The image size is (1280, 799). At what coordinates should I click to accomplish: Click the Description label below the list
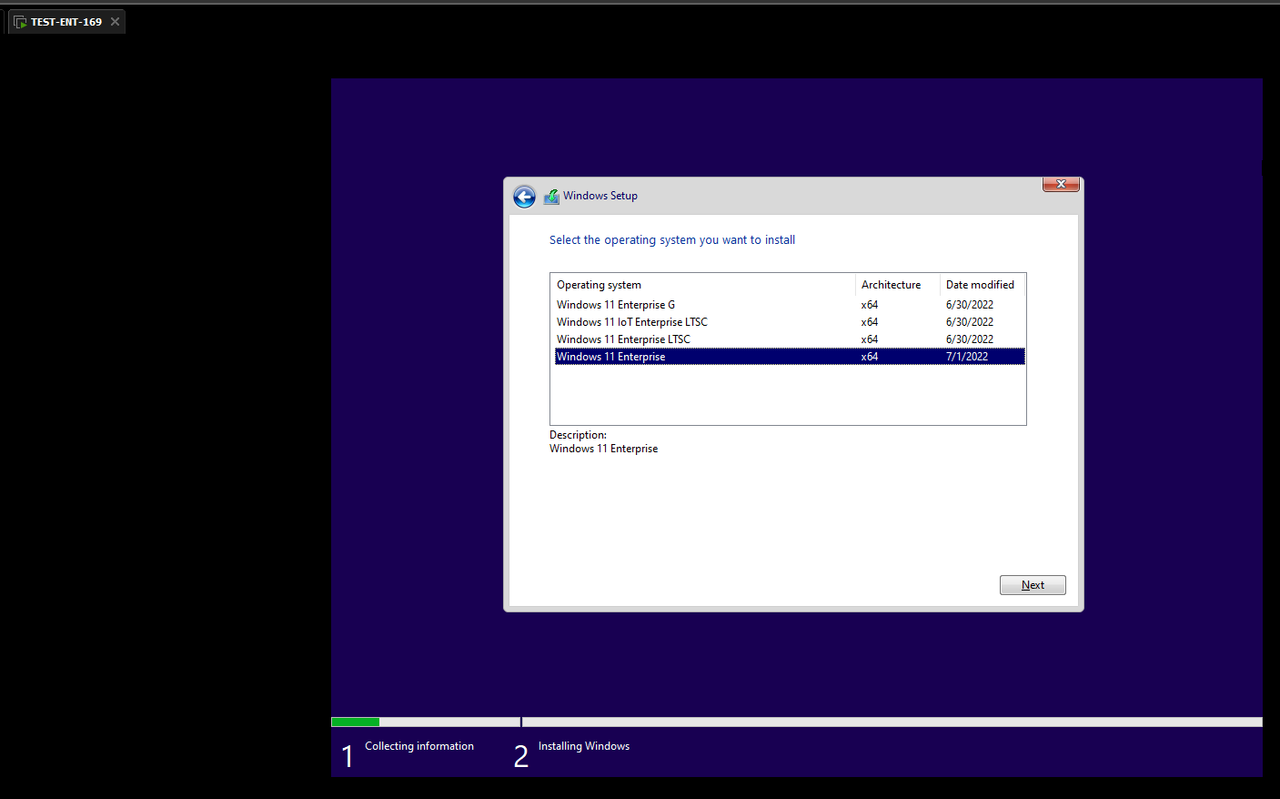[578, 435]
